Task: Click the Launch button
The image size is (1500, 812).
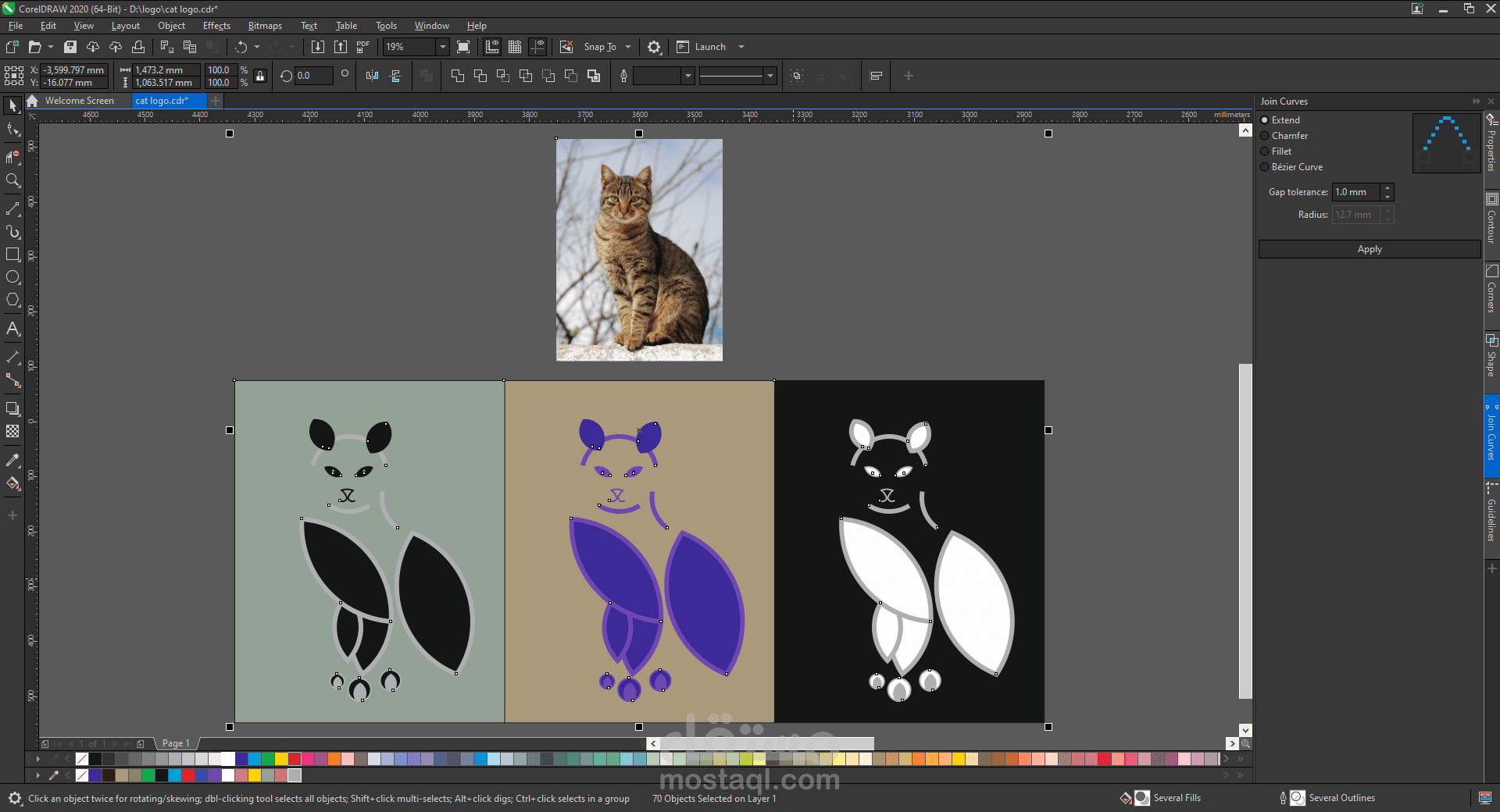Action: pyautogui.click(x=709, y=47)
